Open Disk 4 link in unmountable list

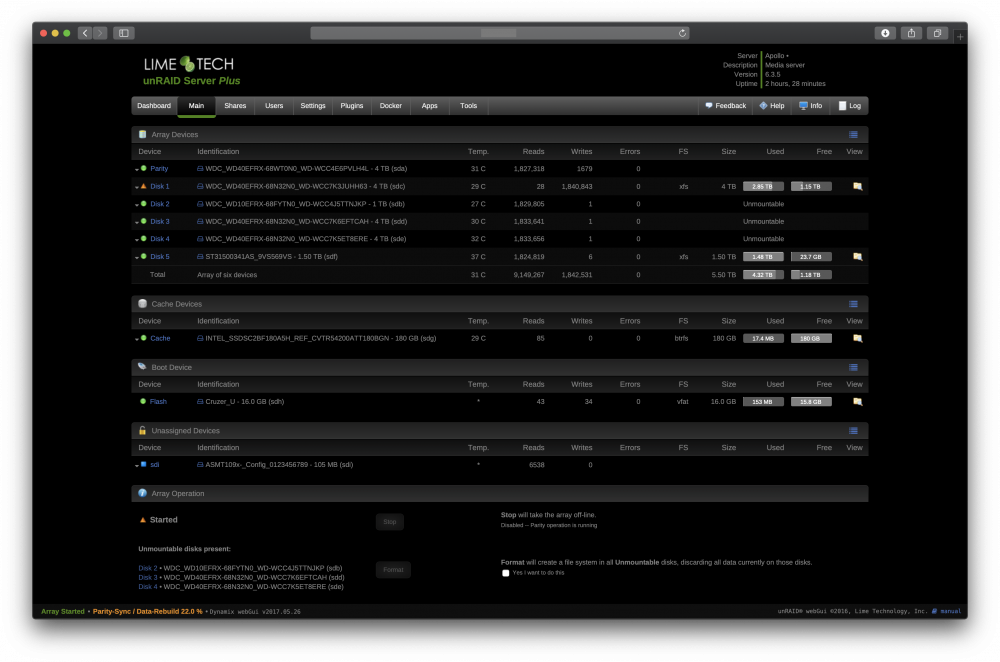(x=147, y=587)
